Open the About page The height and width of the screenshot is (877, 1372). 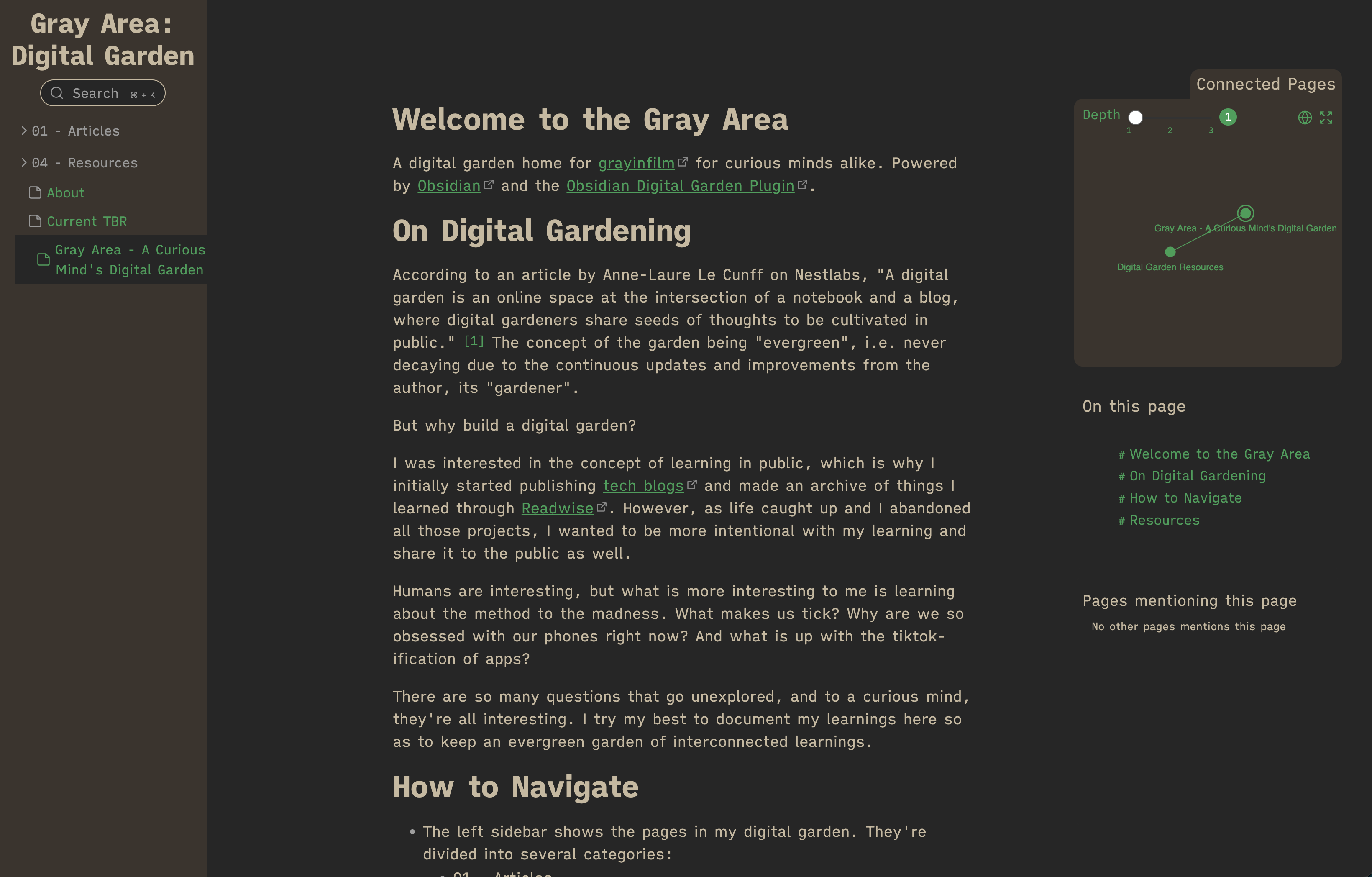[x=66, y=193]
